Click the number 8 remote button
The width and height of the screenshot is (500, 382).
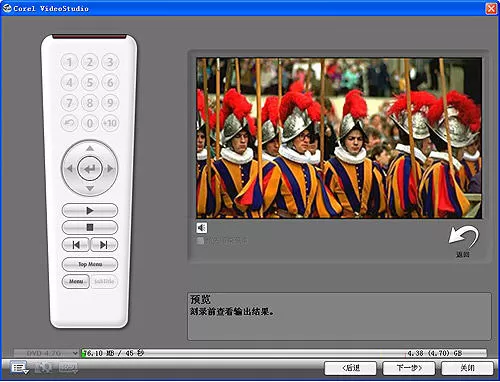click(90, 103)
